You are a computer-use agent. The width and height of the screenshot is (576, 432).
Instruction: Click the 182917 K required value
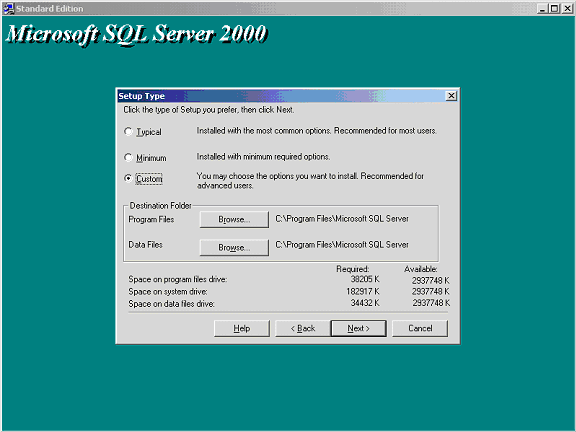[x=363, y=291]
